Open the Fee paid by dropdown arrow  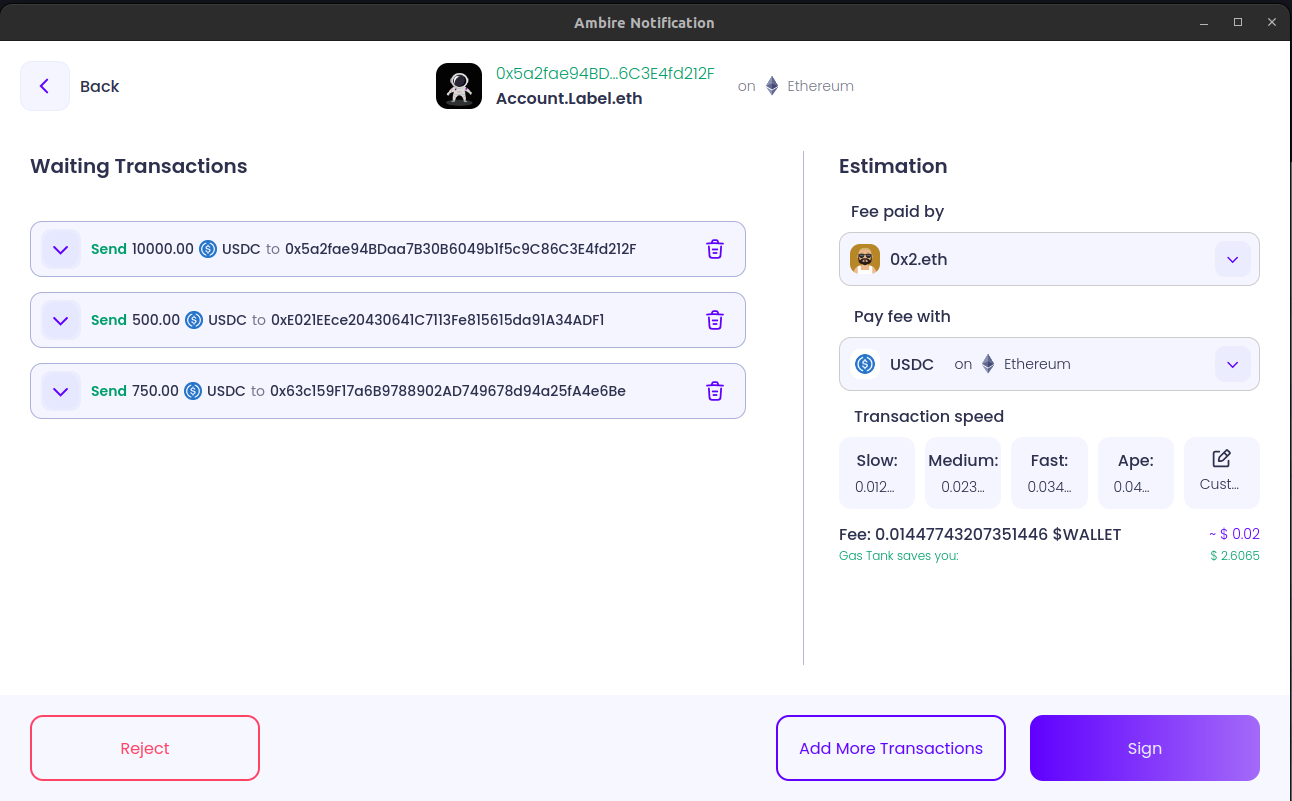pos(1232,259)
